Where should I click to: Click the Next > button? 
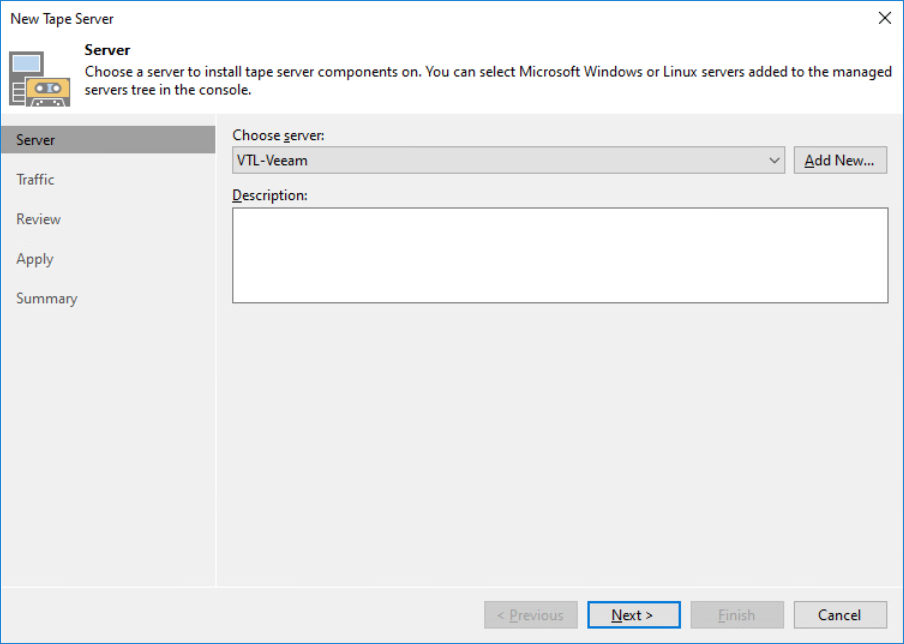[634, 615]
